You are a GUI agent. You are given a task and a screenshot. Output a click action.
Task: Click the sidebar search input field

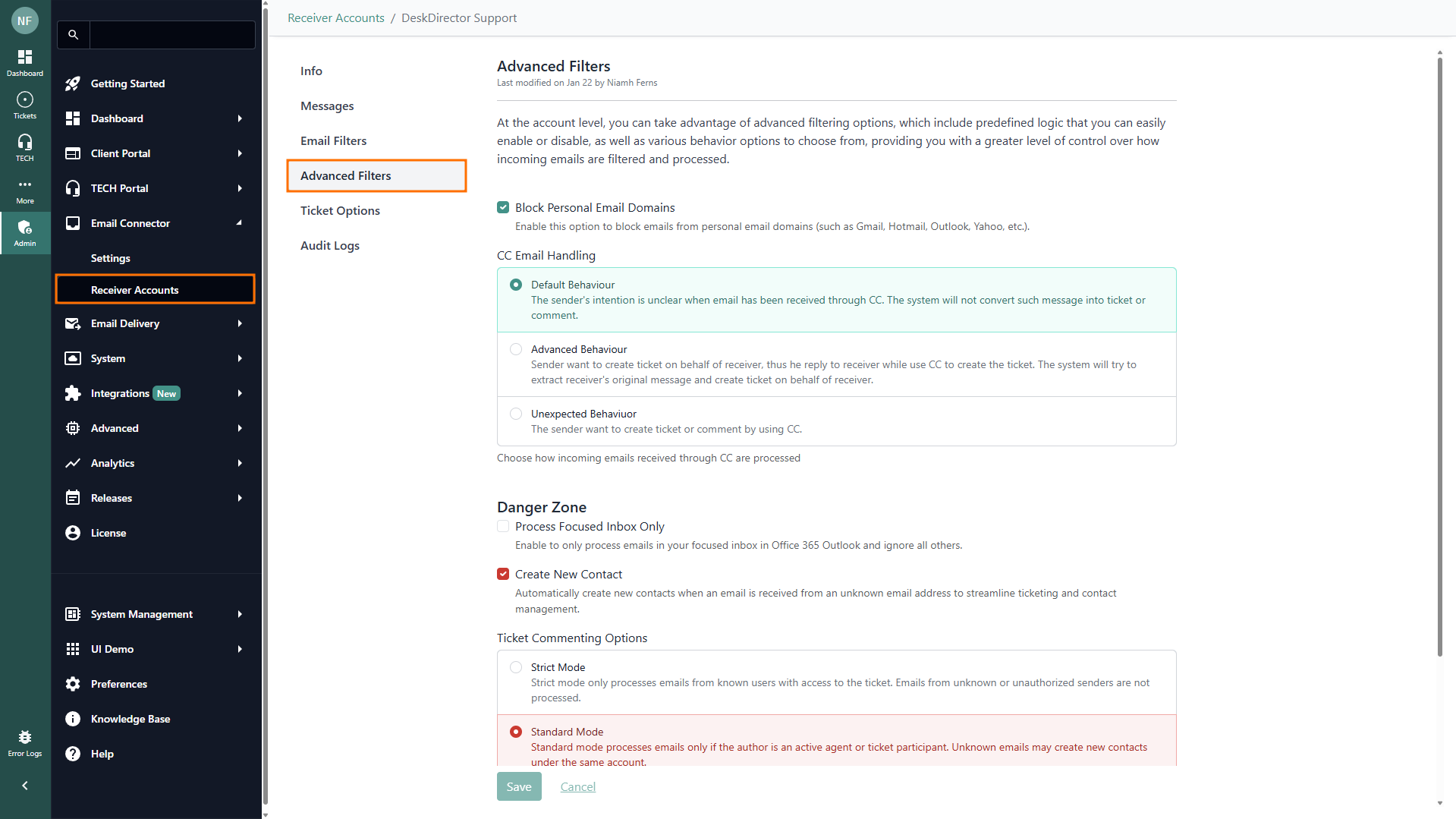tap(172, 35)
